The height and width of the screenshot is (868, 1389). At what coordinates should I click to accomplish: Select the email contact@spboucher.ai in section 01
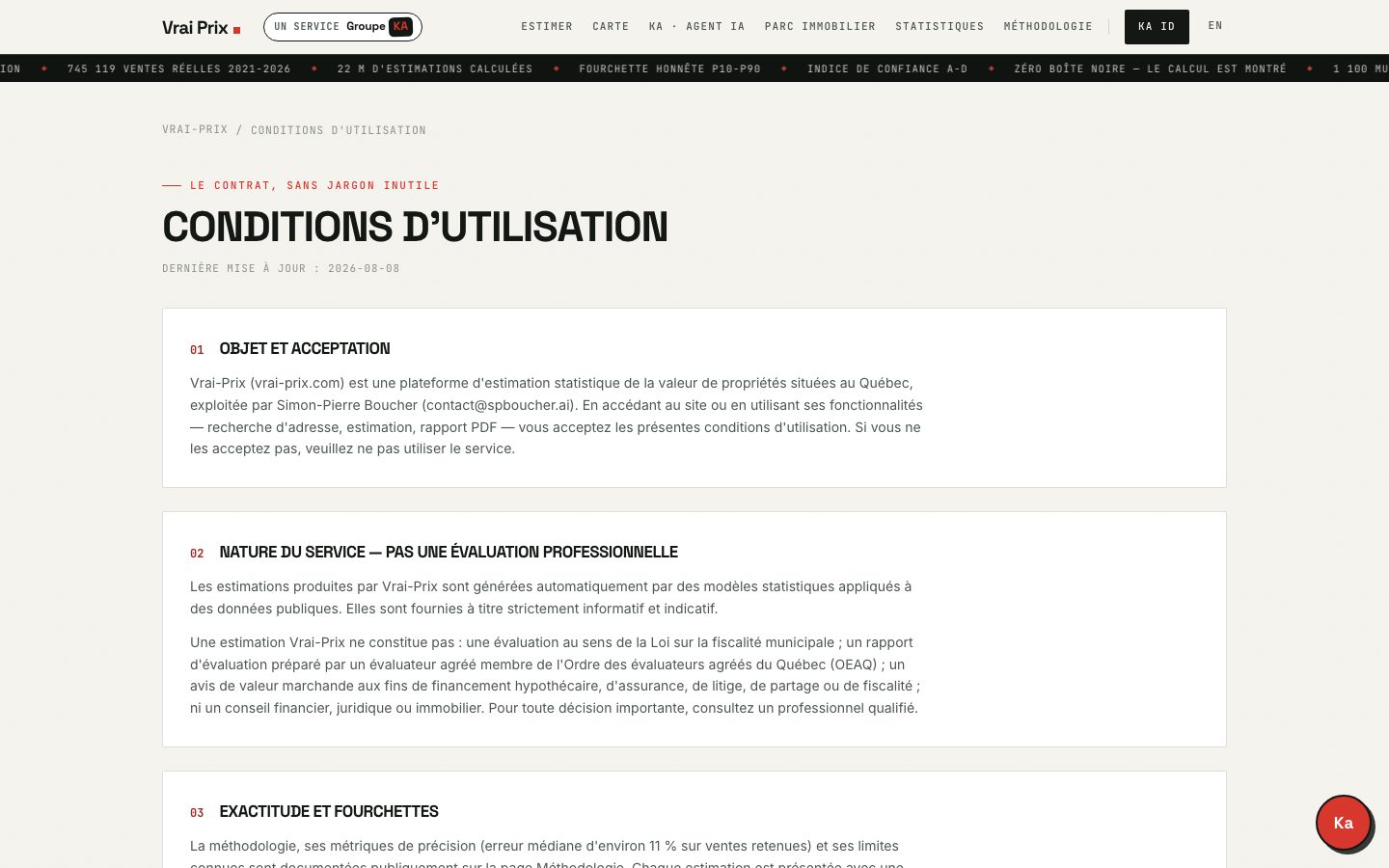coord(498,405)
